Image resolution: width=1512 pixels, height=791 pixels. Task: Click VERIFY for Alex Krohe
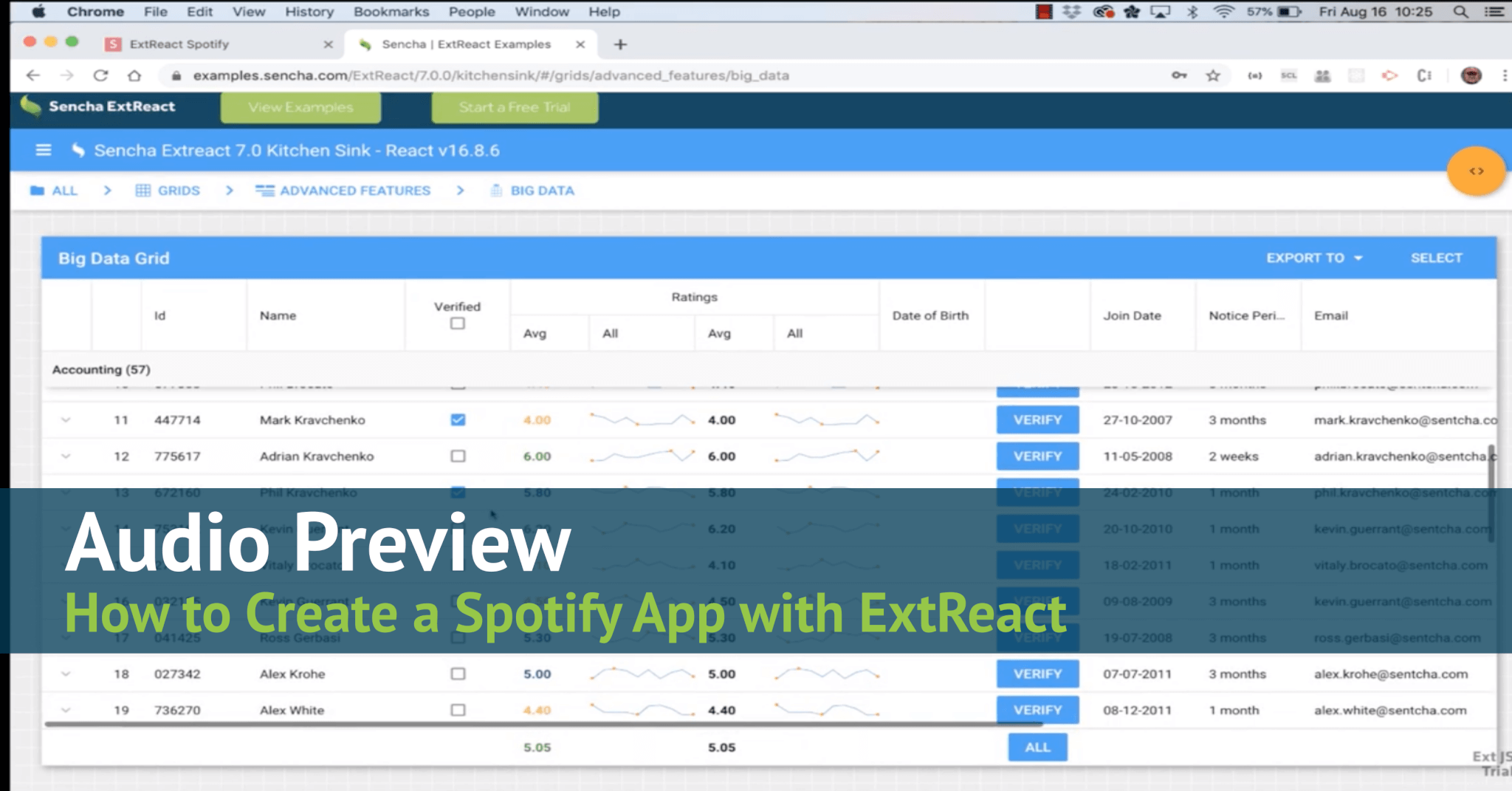1037,674
